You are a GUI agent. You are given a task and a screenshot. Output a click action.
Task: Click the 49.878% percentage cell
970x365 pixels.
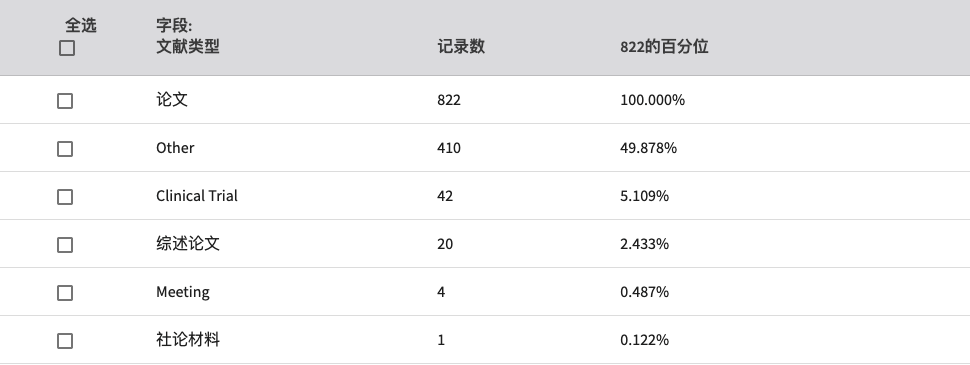(648, 148)
